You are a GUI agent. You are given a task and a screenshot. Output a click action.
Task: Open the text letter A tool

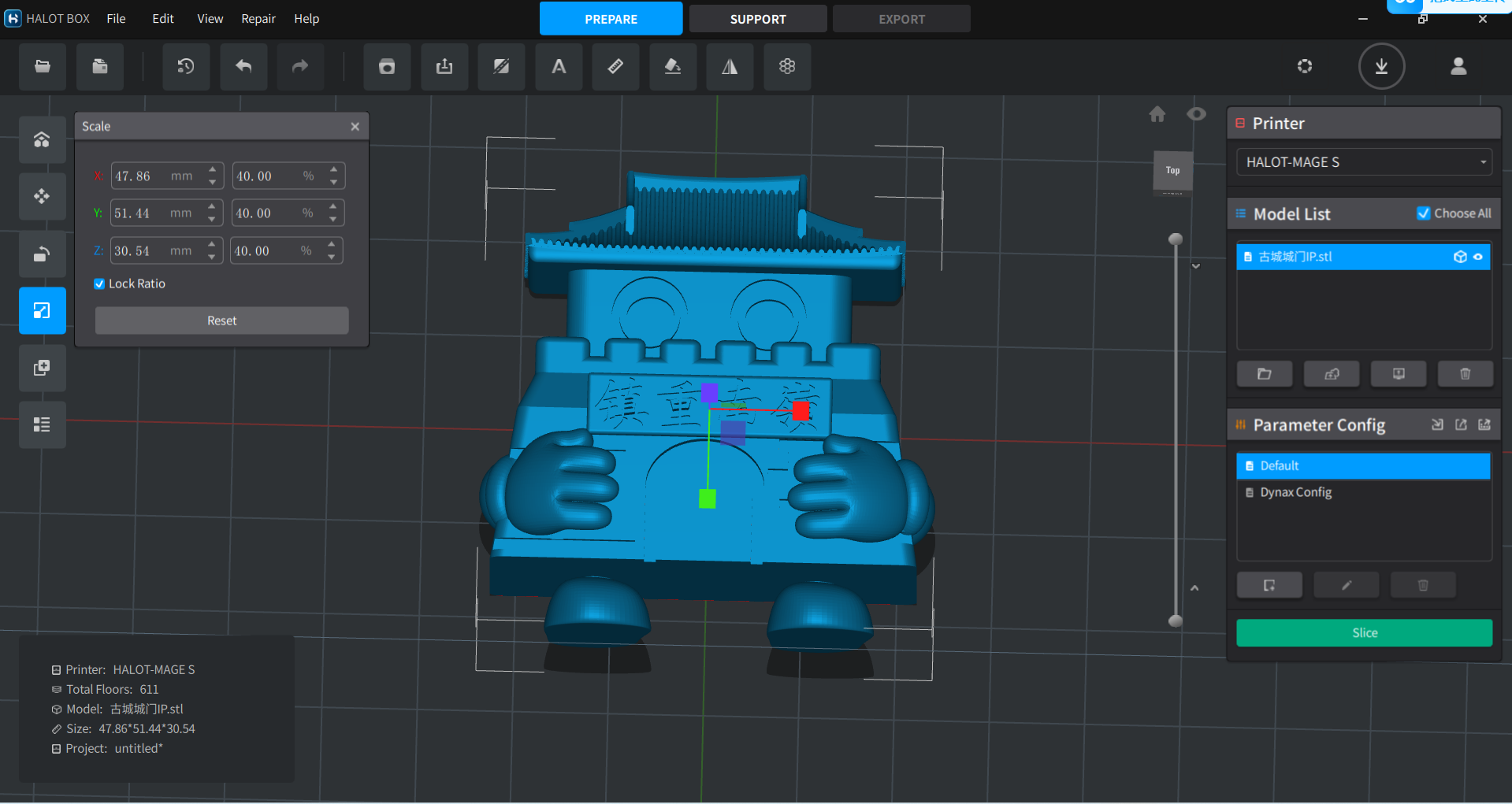coord(559,67)
